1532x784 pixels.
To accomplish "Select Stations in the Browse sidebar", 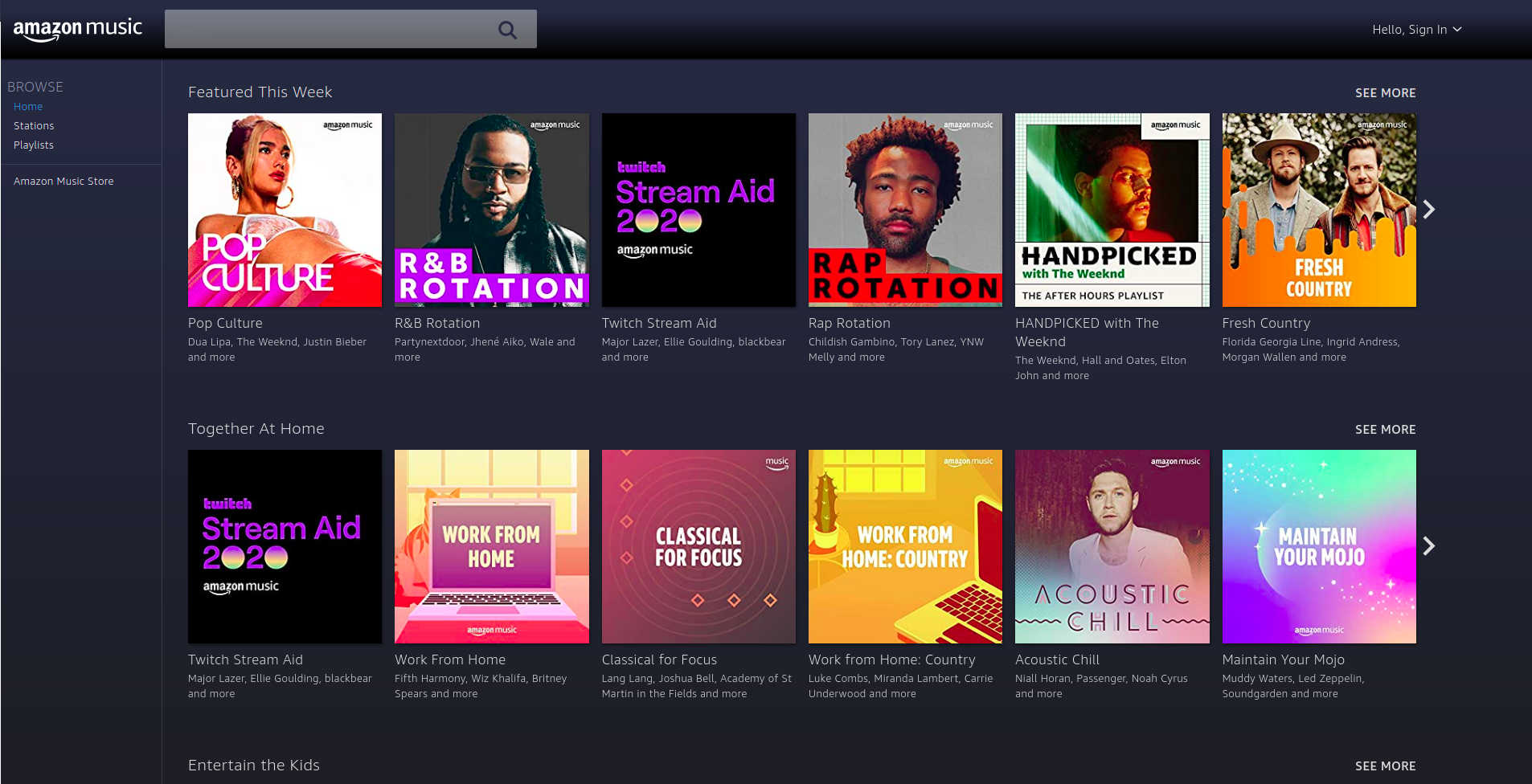I will tap(34, 125).
